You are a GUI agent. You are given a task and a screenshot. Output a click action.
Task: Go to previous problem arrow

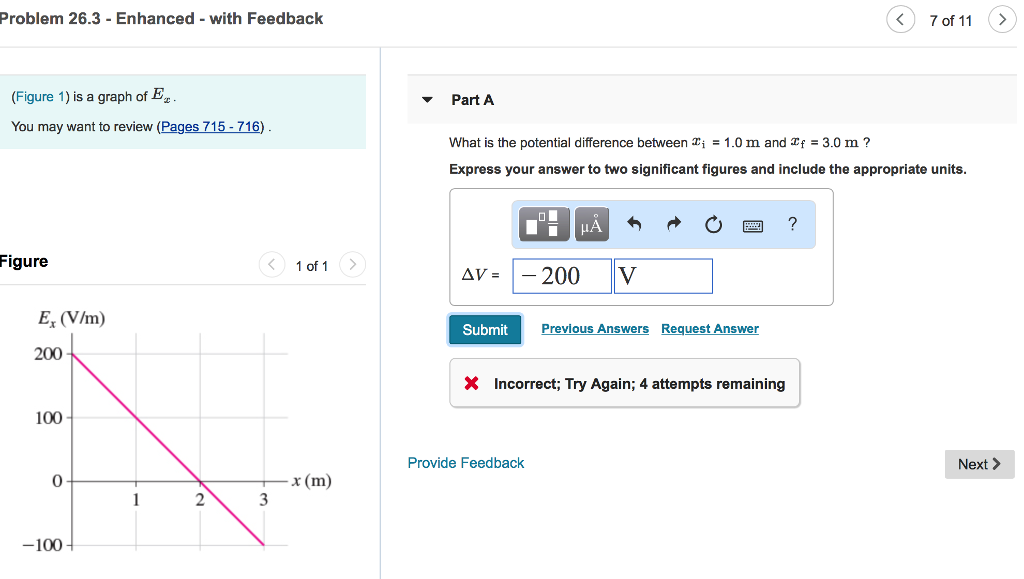click(900, 20)
